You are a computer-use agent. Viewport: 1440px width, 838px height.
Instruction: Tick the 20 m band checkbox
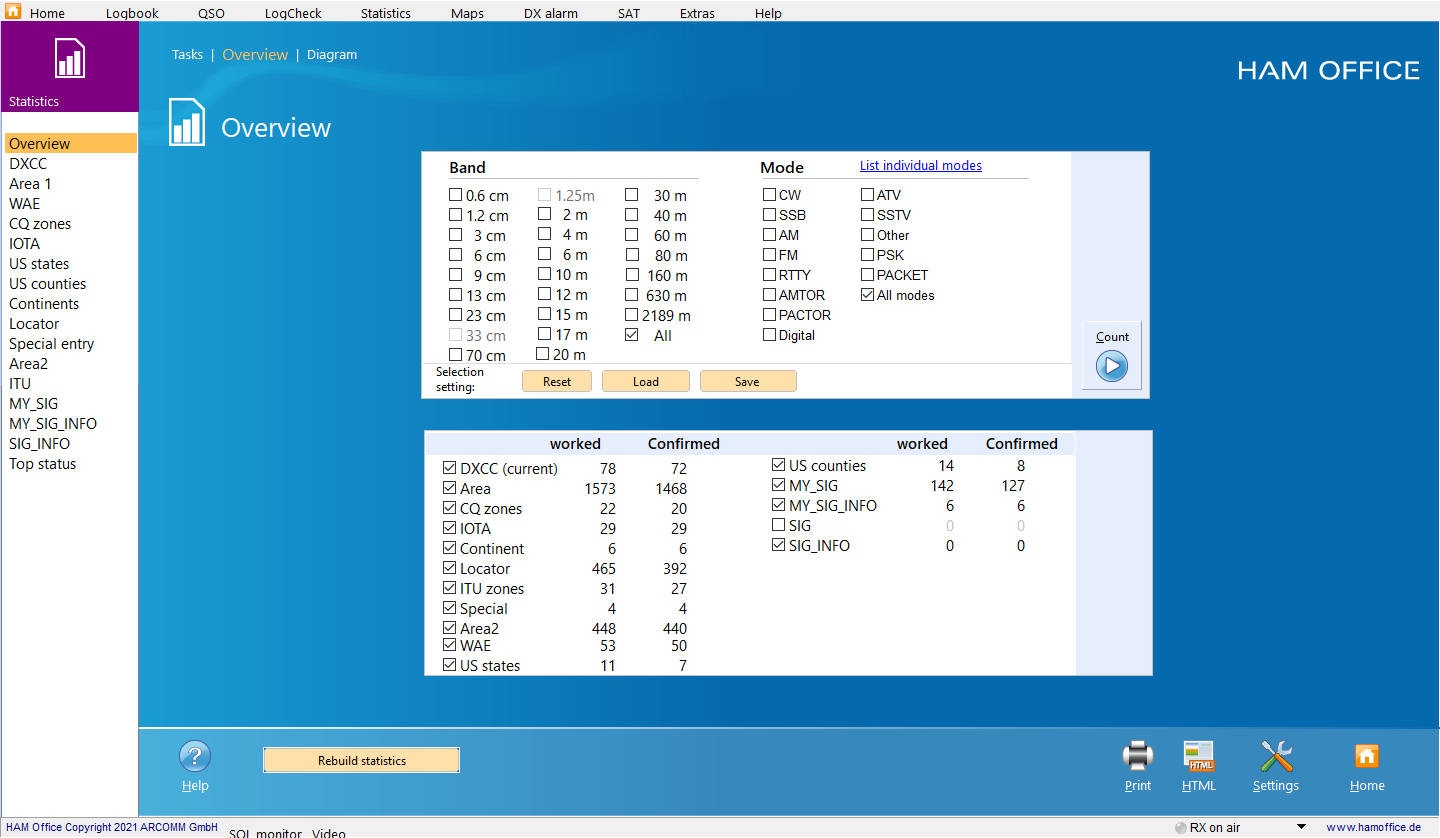click(x=543, y=354)
